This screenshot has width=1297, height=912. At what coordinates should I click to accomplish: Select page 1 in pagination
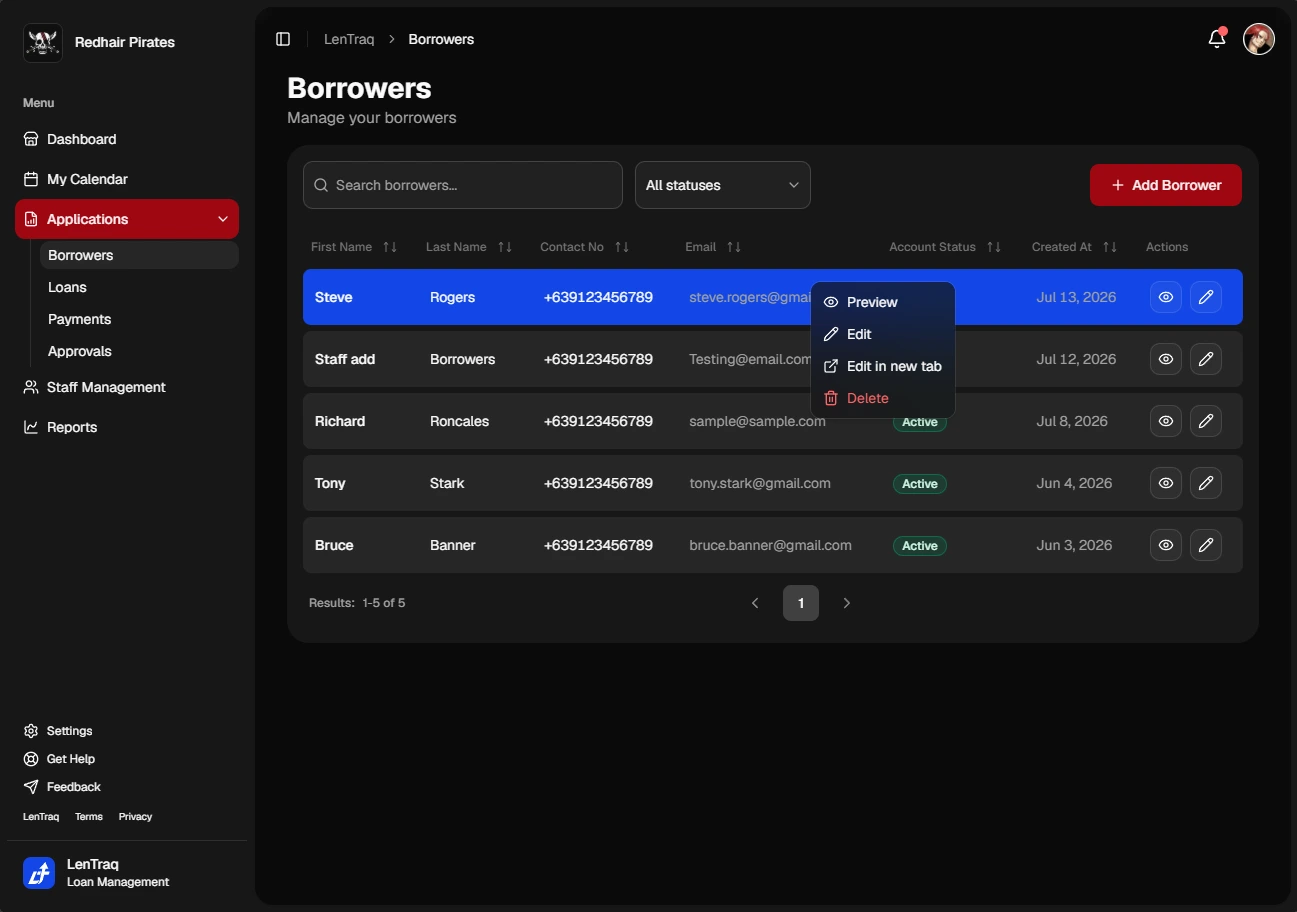click(x=801, y=603)
